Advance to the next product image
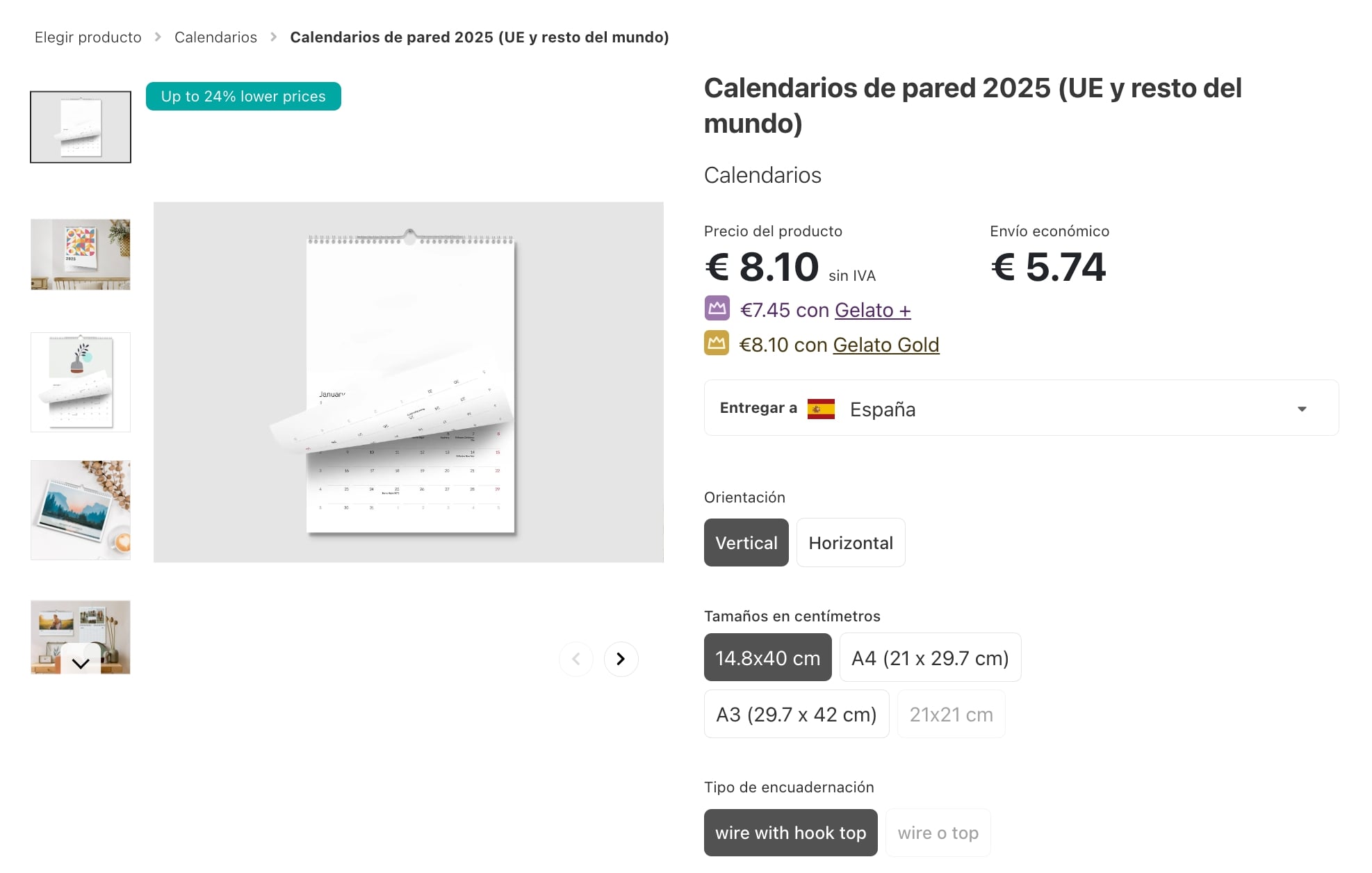The width and height of the screenshot is (1372, 873). point(621,658)
